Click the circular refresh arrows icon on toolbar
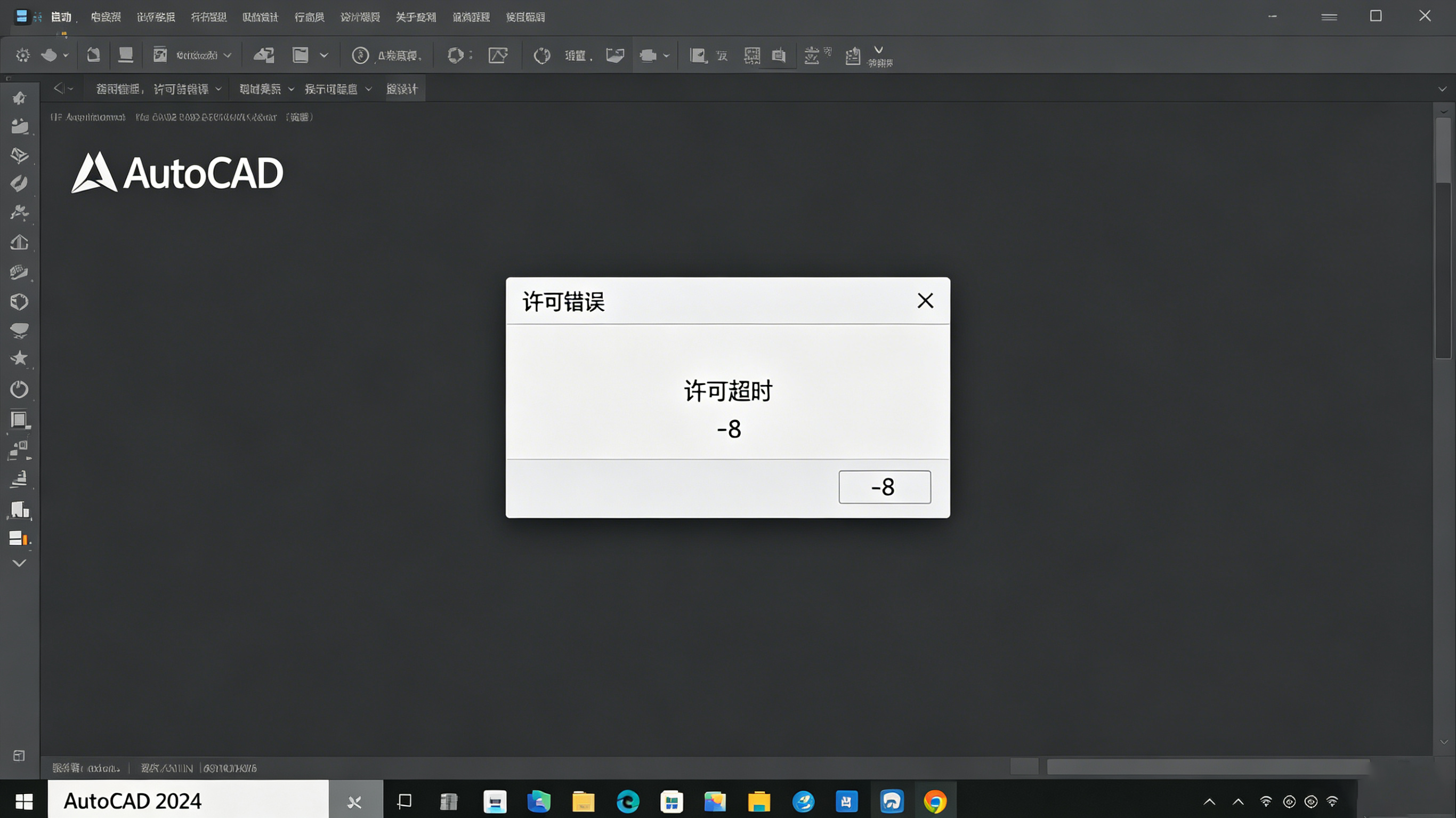This screenshot has height=818, width=1456. (542, 55)
